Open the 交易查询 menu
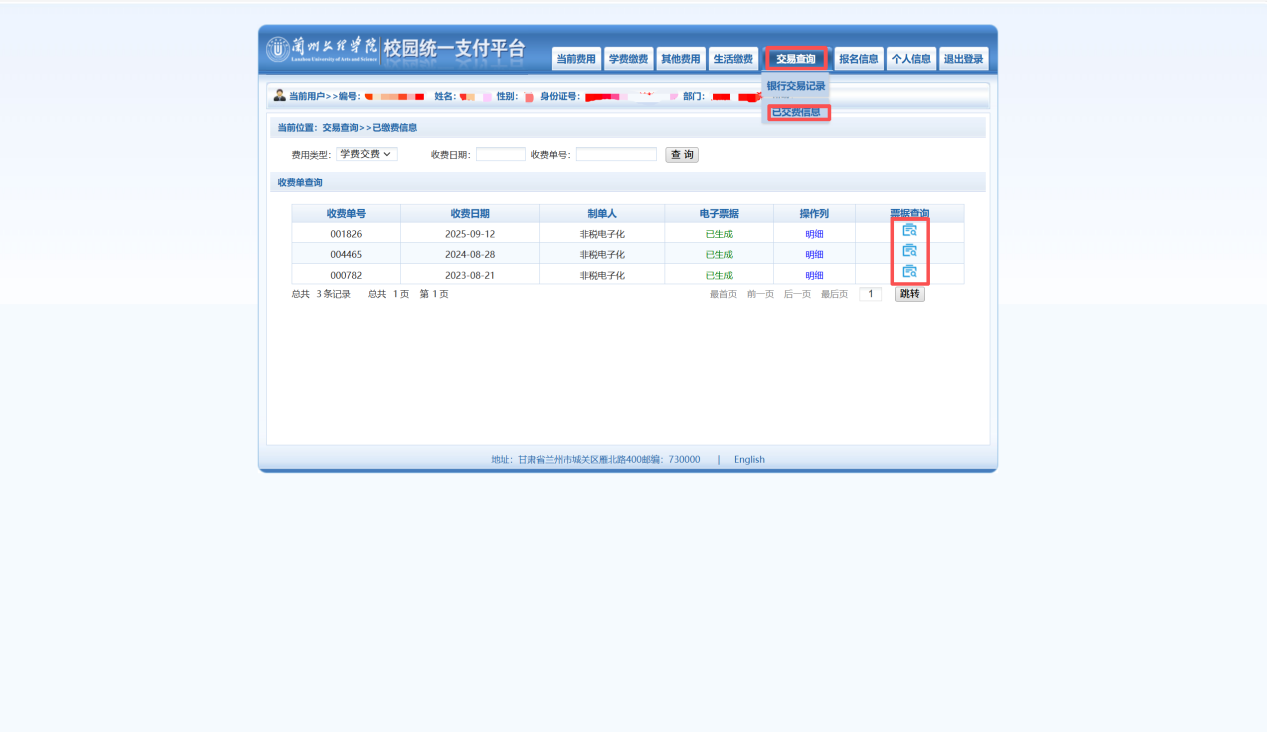The image size is (1267, 732). click(x=796, y=59)
